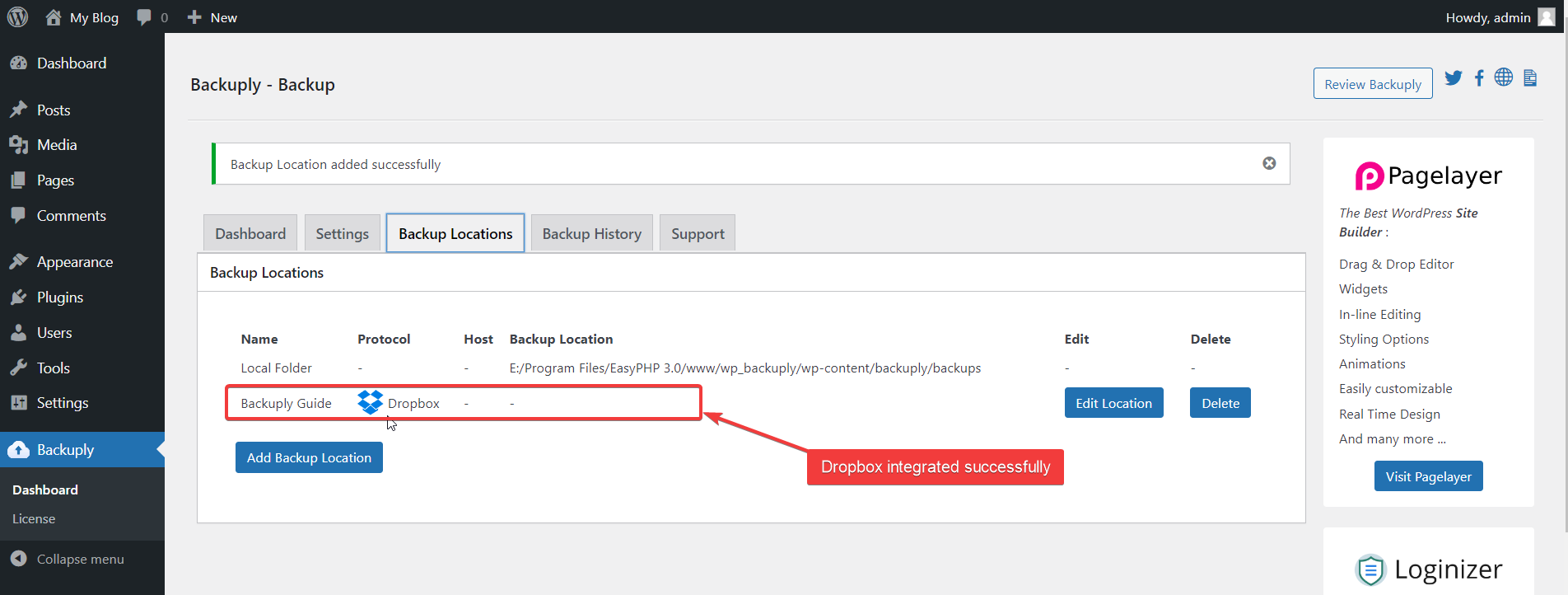Image resolution: width=1568 pixels, height=595 pixels.
Task: Open the New content dropdown
Action: click(212, 17)
